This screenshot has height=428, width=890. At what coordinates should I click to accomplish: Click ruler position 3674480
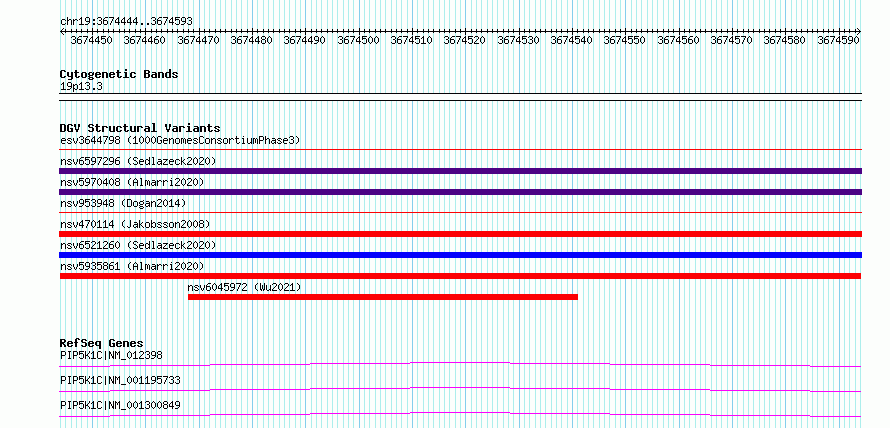(251, 40)
